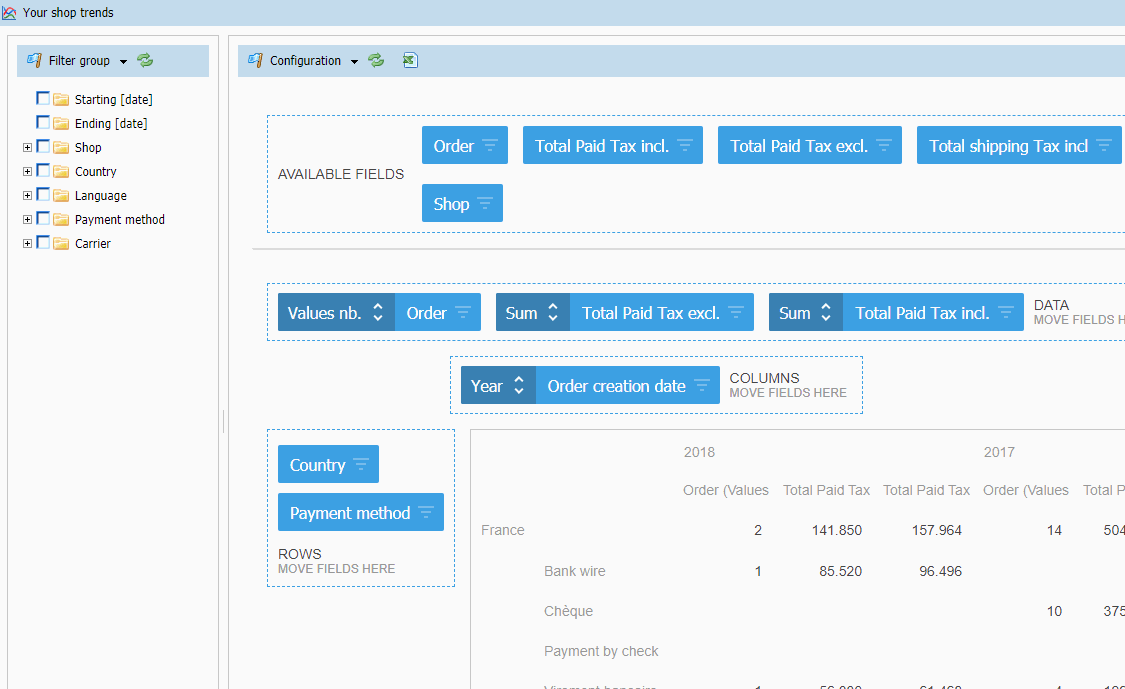
Task: Expand the Shop filter tree node
Action: point(27,147)
